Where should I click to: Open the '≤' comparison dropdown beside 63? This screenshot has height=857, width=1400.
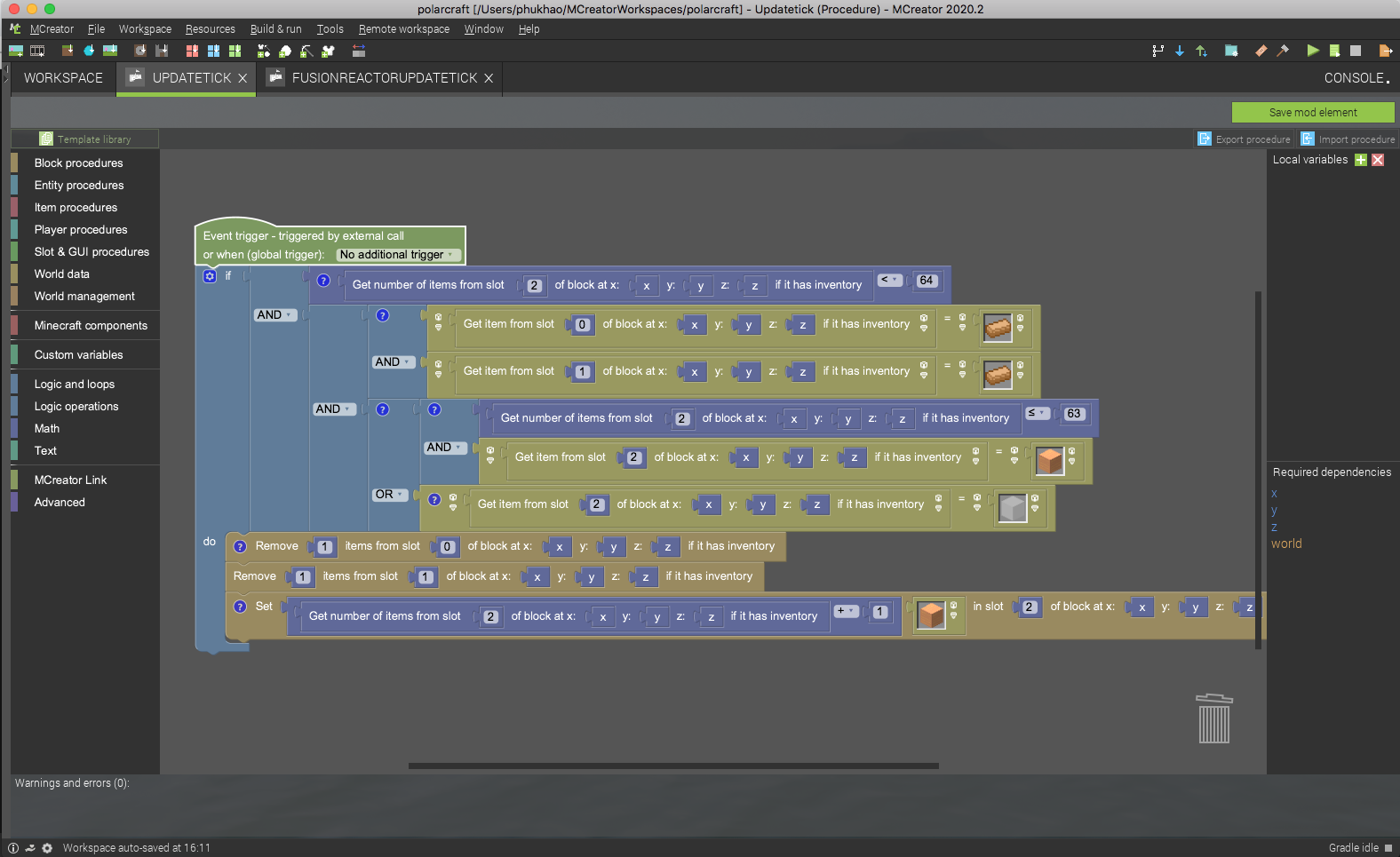pos(1038,413)
